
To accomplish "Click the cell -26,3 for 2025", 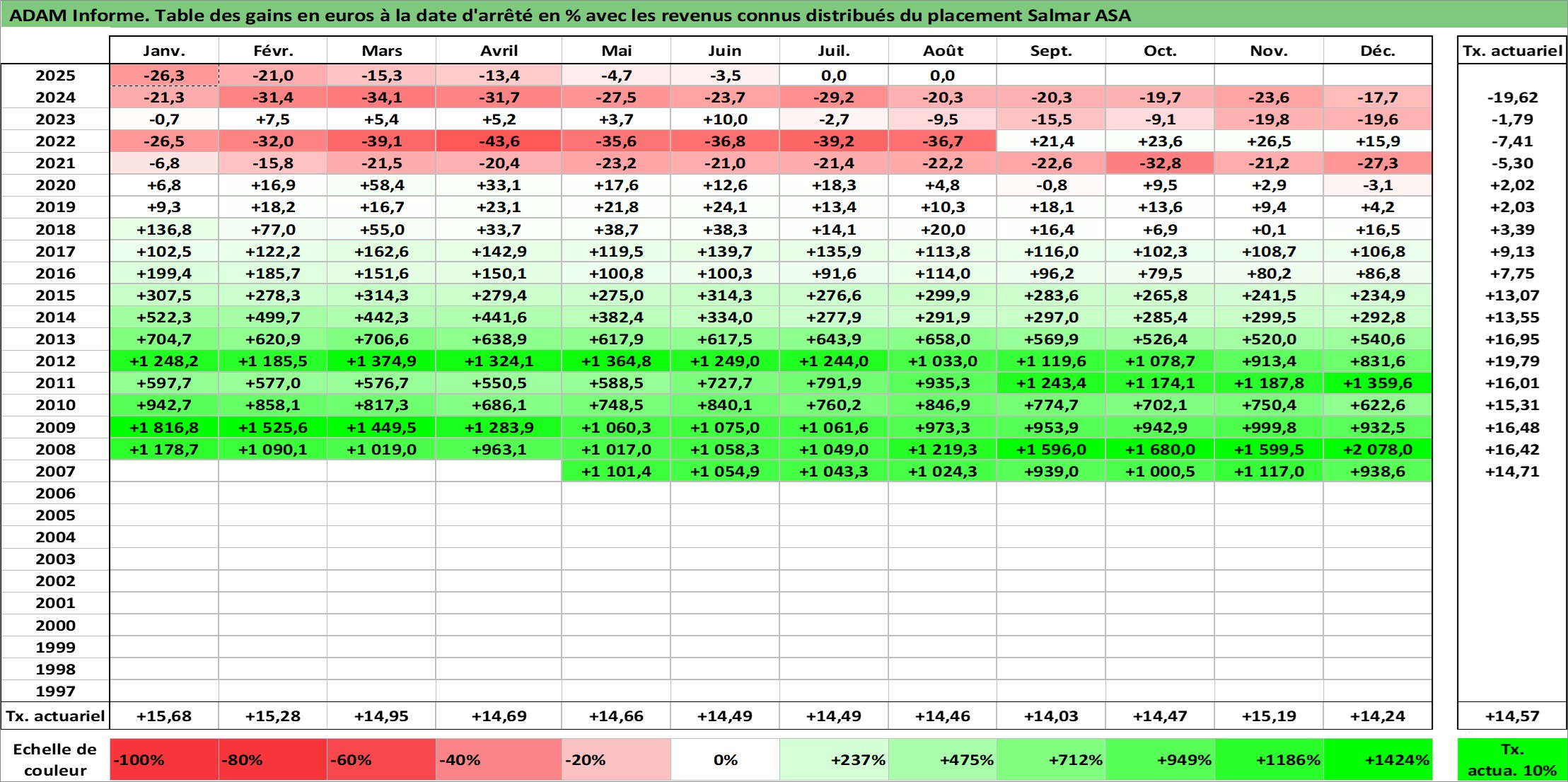I will click(x=164, y=76).
